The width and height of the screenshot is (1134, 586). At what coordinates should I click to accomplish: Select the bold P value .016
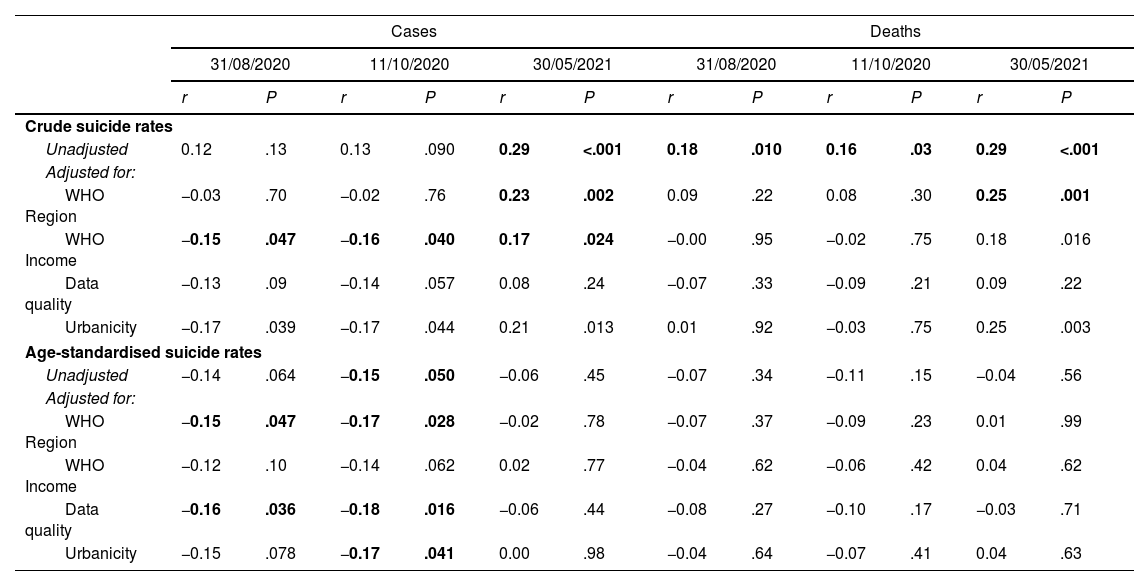pyautogui.click(x=438, y=509)
